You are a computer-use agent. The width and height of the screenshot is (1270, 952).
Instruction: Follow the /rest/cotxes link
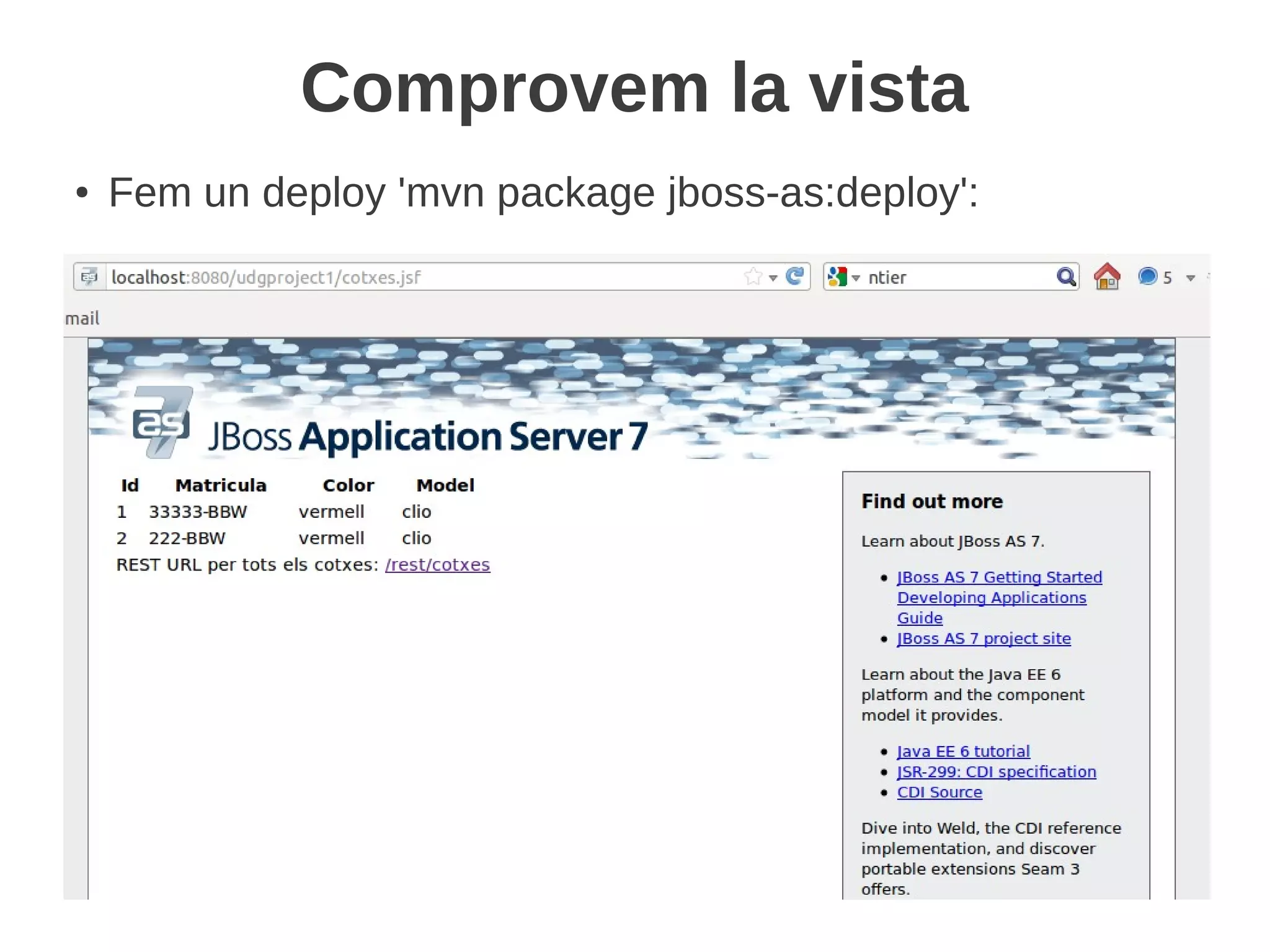[x=437, y=564]
